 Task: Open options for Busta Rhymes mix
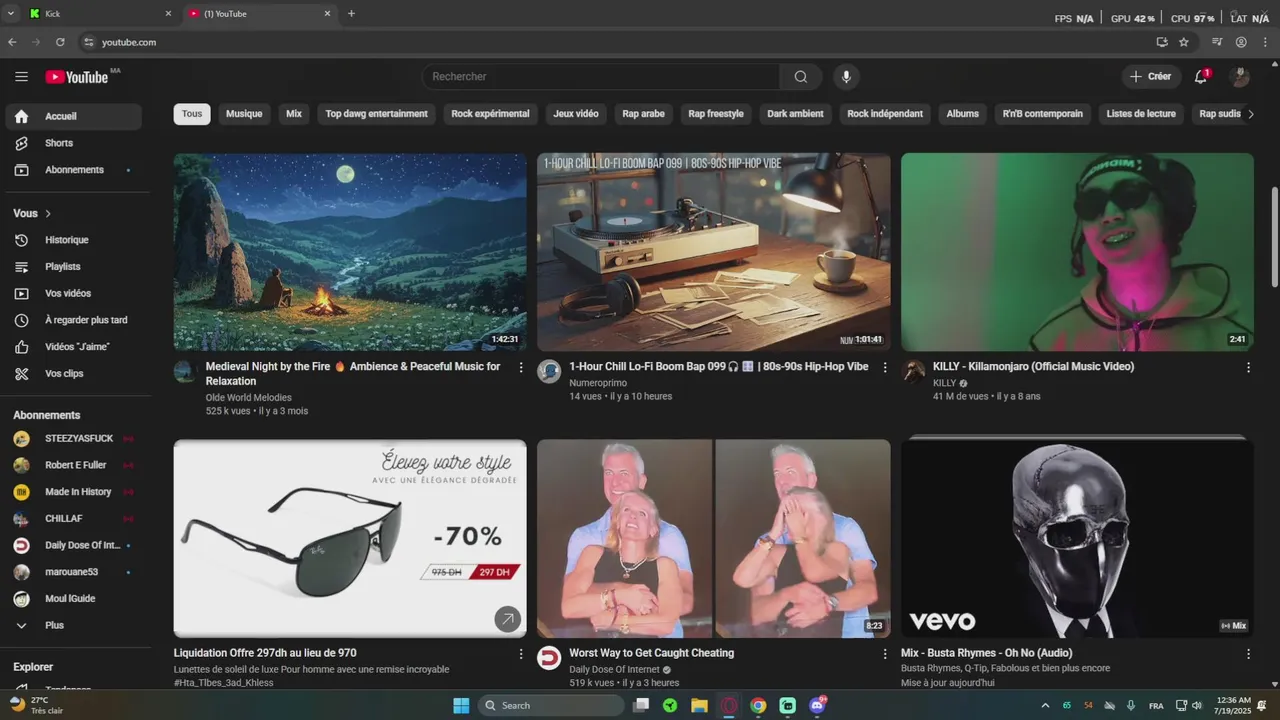(1248, 654)
